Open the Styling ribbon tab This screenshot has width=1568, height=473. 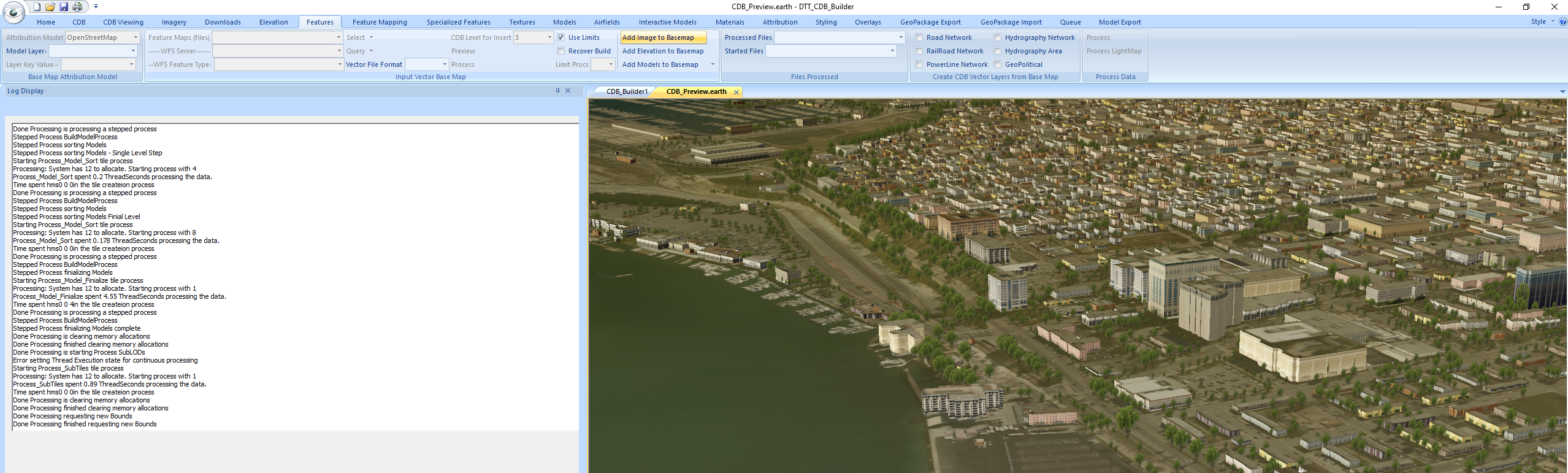pos(826,22)
